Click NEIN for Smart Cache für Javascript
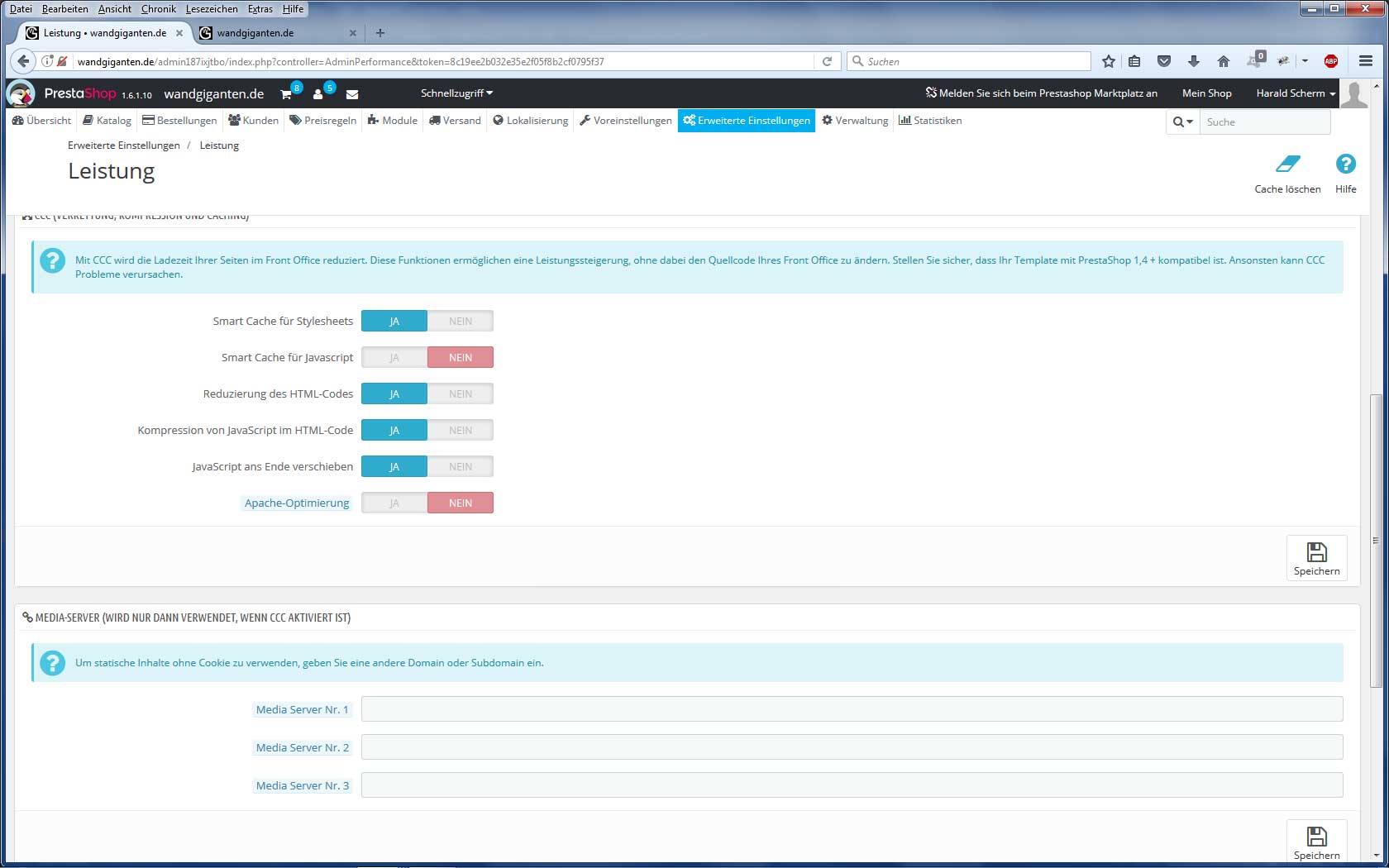 pyautogui.click(x=461, y=357)
